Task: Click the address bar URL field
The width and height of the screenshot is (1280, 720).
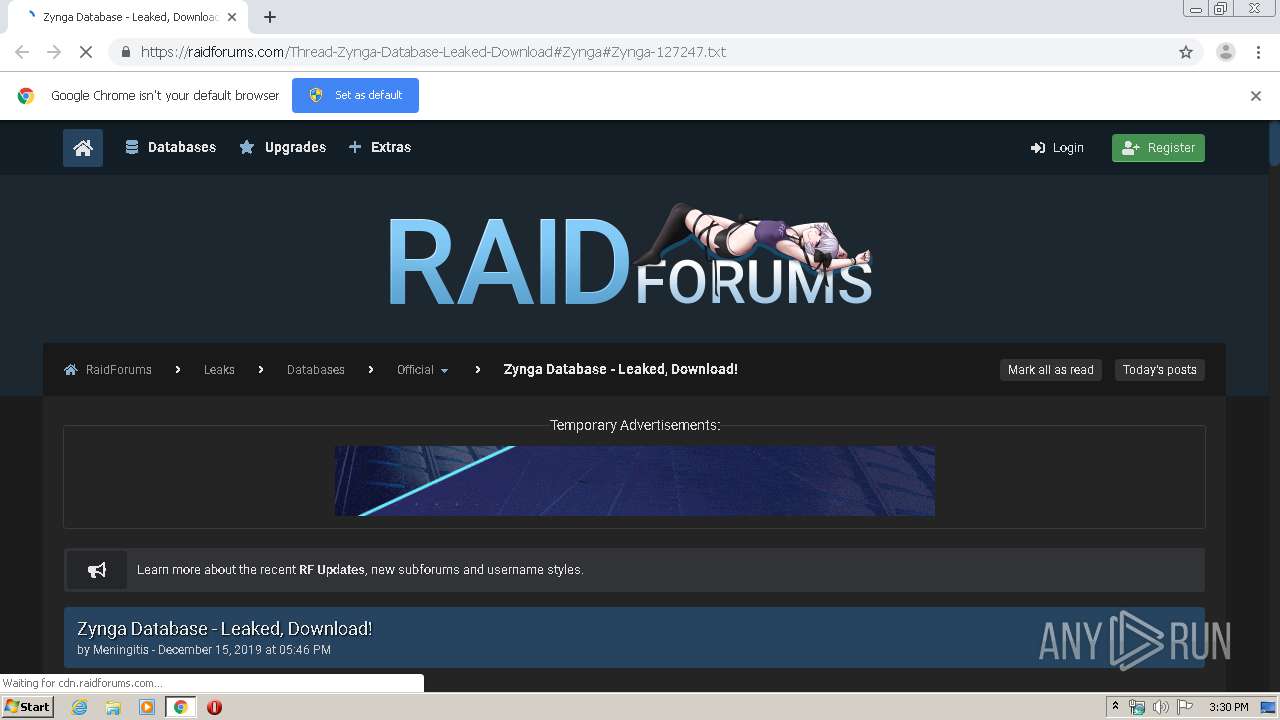Action: [655, 52]
